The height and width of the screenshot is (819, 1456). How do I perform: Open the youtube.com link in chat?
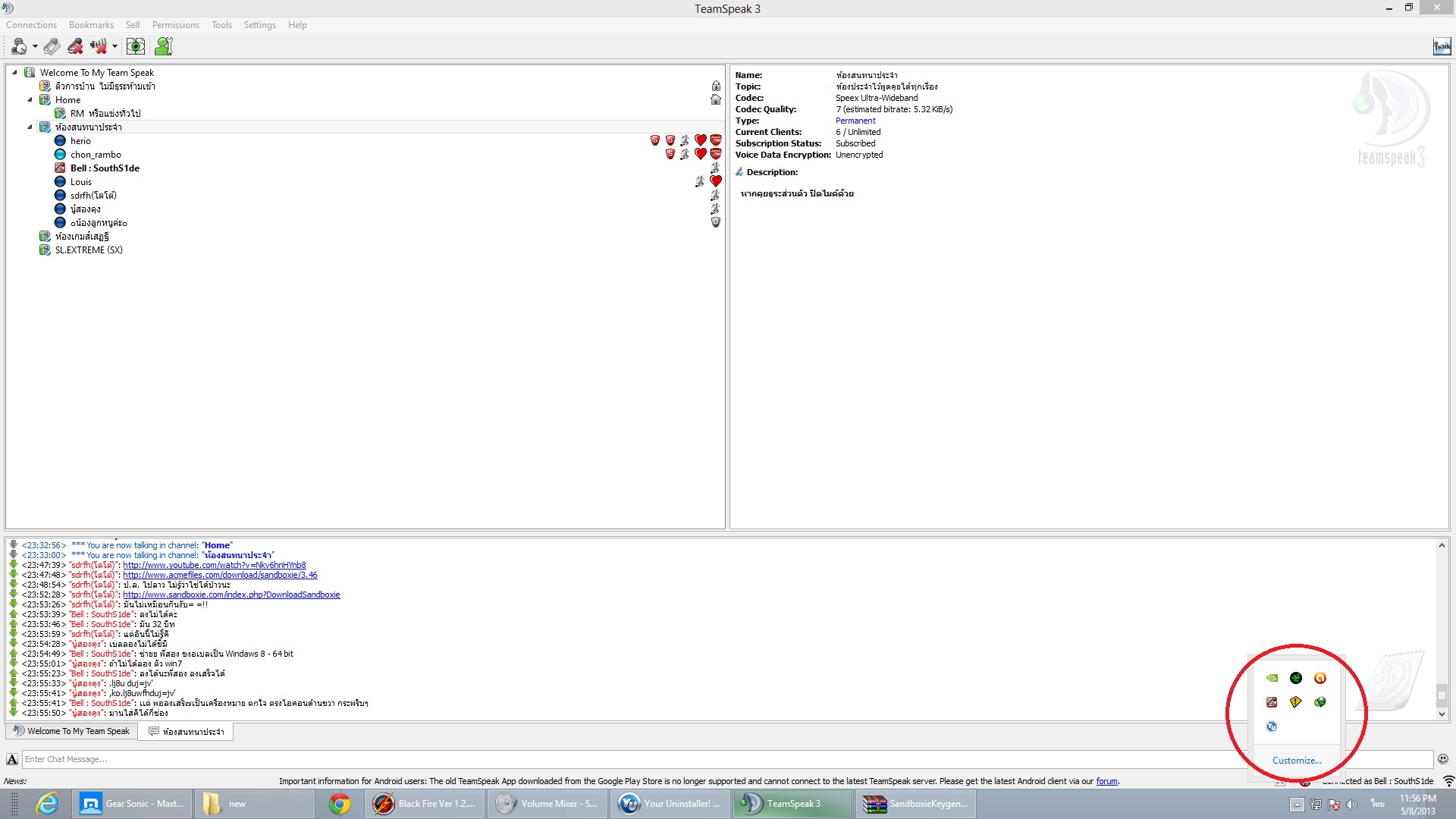(x=215, y=565)
